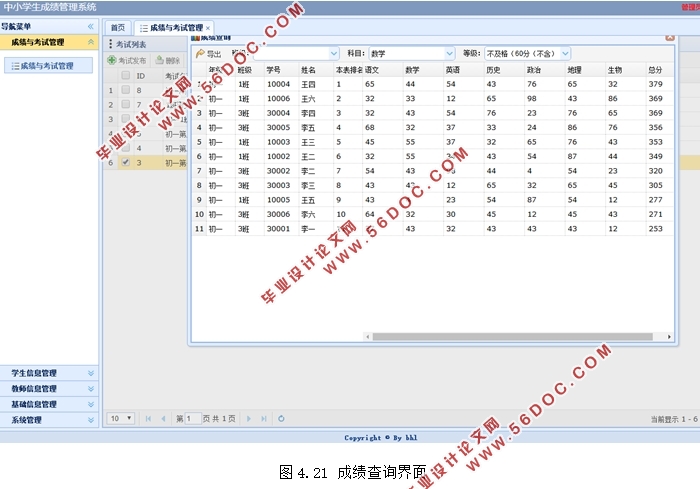700x489 pixels.
Task: Open the page size dropdown showing 10
Action: [x=121, y=418]
